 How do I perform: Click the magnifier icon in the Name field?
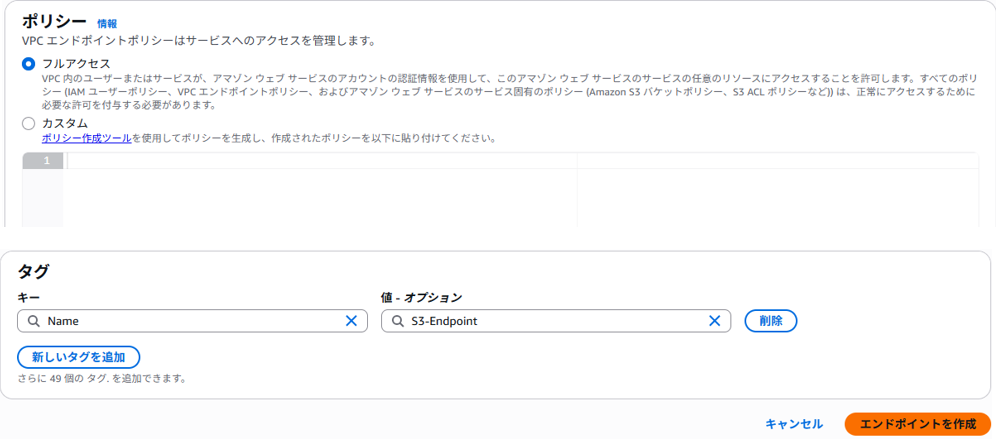click(x=34, y=322)
